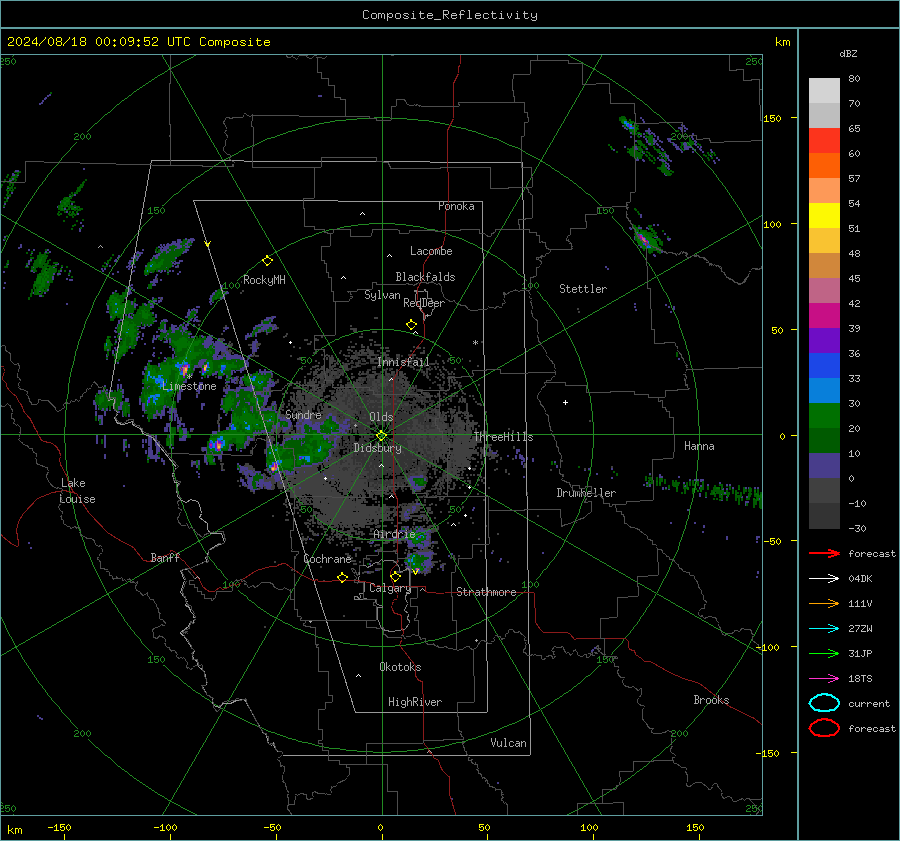This screenshot has width=900, height=841.
Task: Click the cyan 'current' ellipse symbol
Action: [824, 703]
